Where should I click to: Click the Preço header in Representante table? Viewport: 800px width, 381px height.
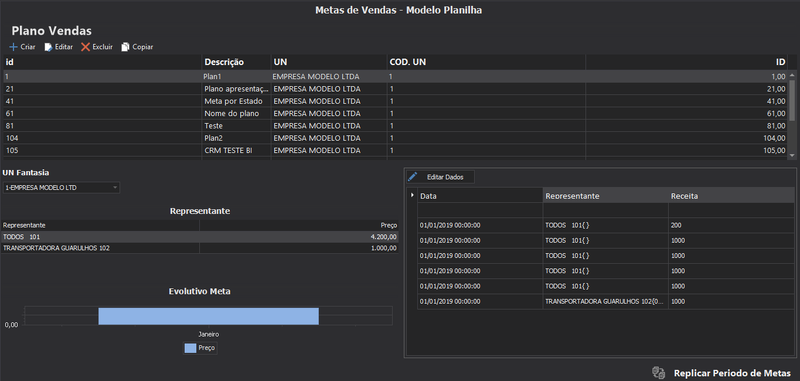point(298,225)
